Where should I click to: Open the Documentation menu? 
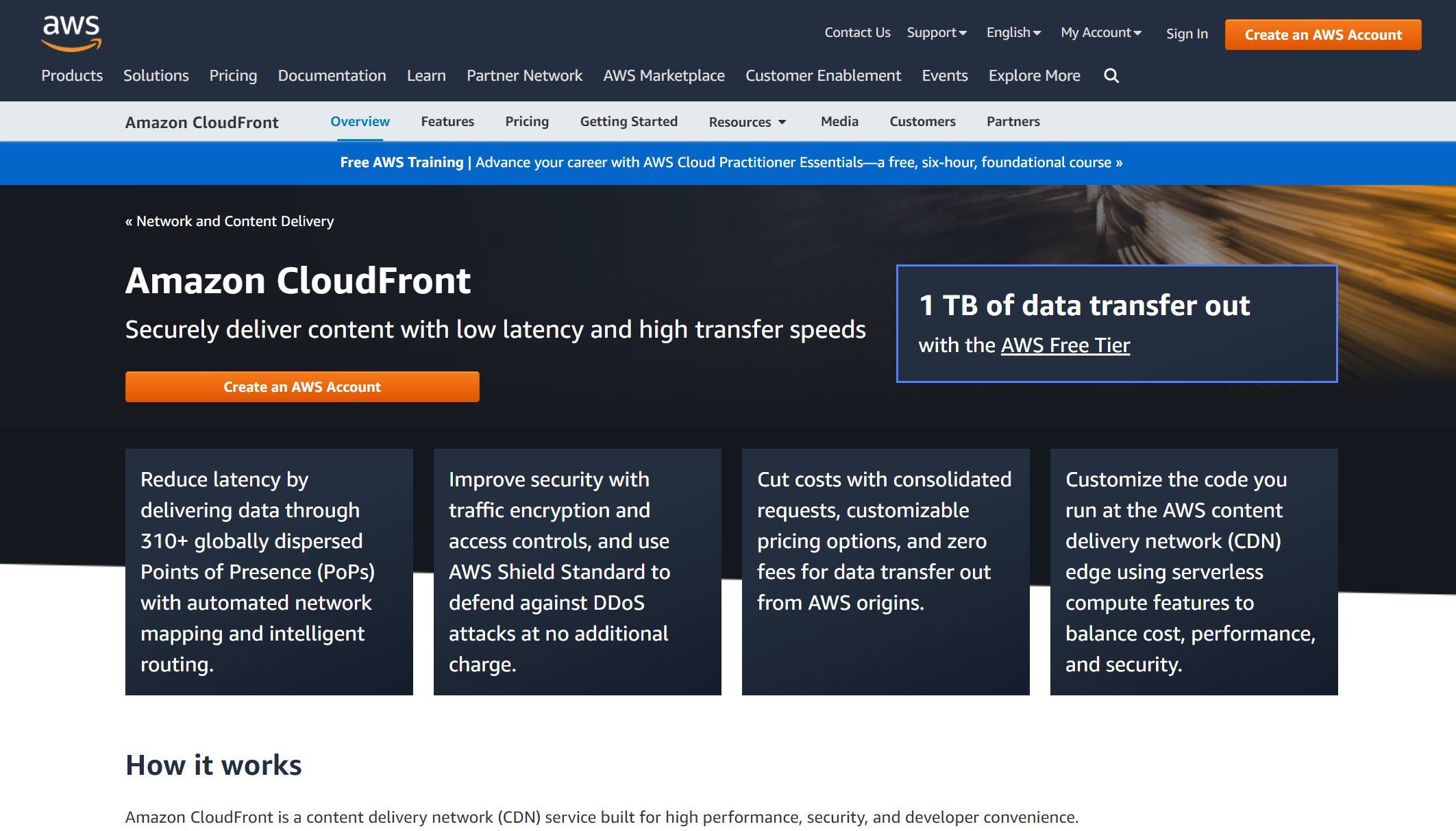pos(332,76)
